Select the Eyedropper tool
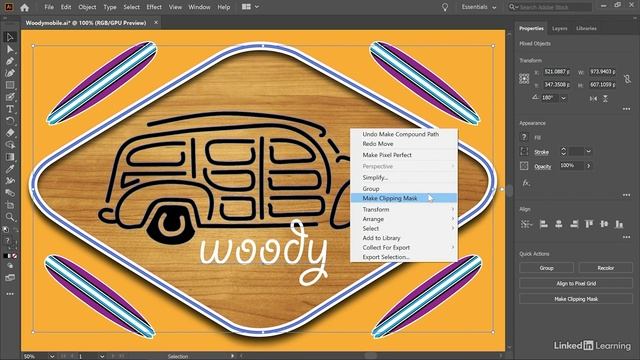Image resolution: width=640 pixels, height=360 pixels. (10, 169)
